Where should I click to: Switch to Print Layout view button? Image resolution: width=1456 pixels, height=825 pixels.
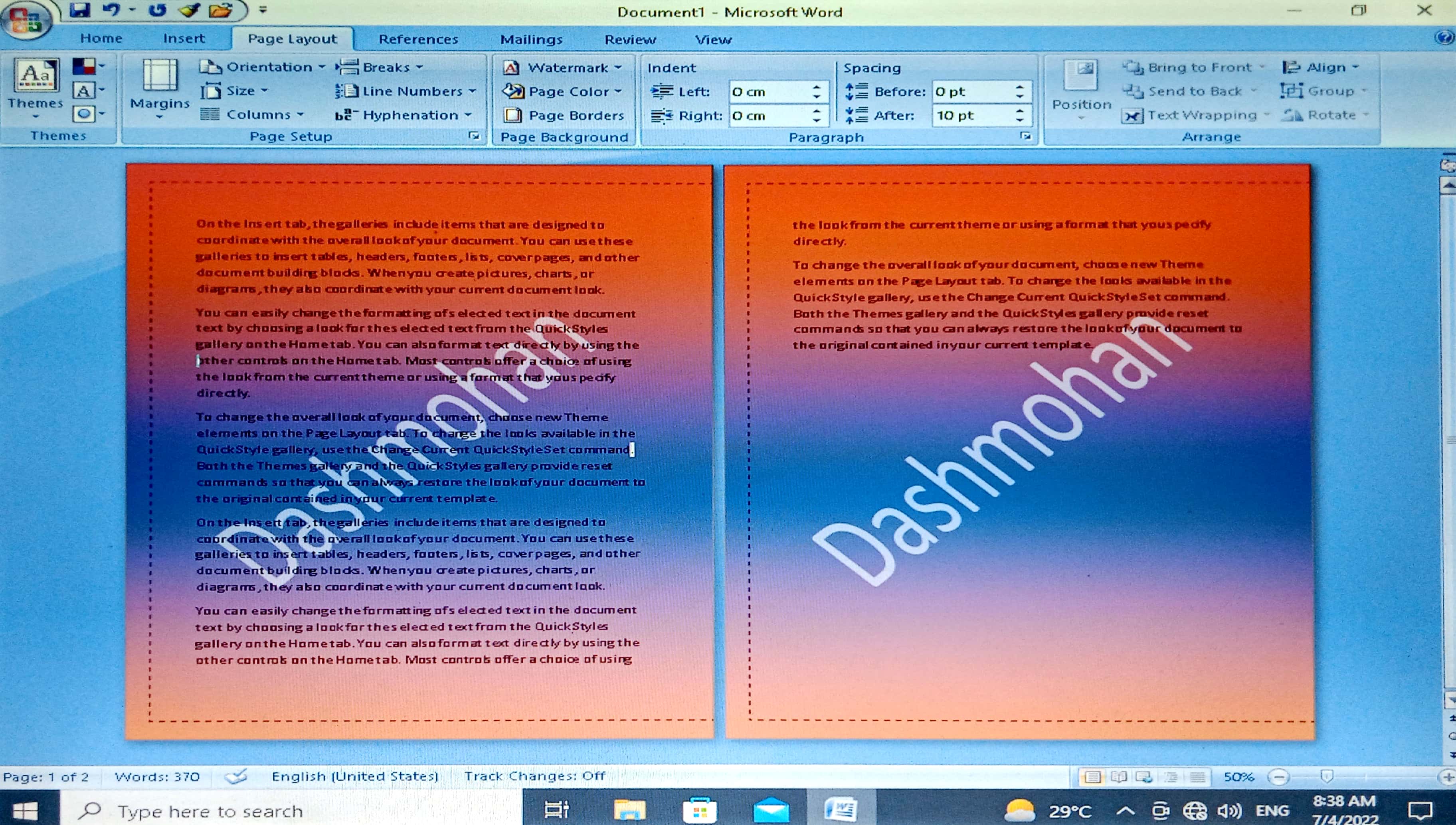(1092, 777)
